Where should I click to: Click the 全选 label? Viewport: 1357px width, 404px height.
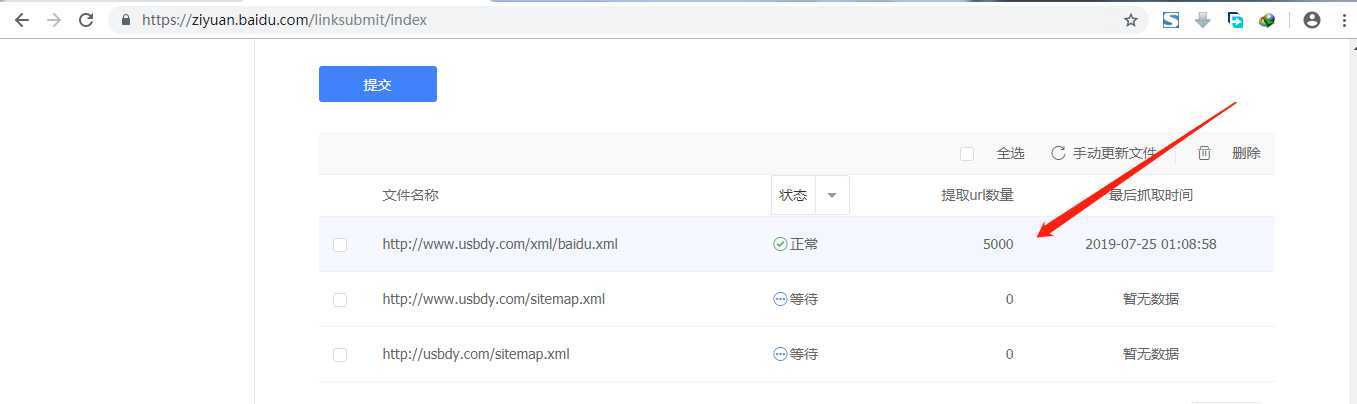[1010, 153]
